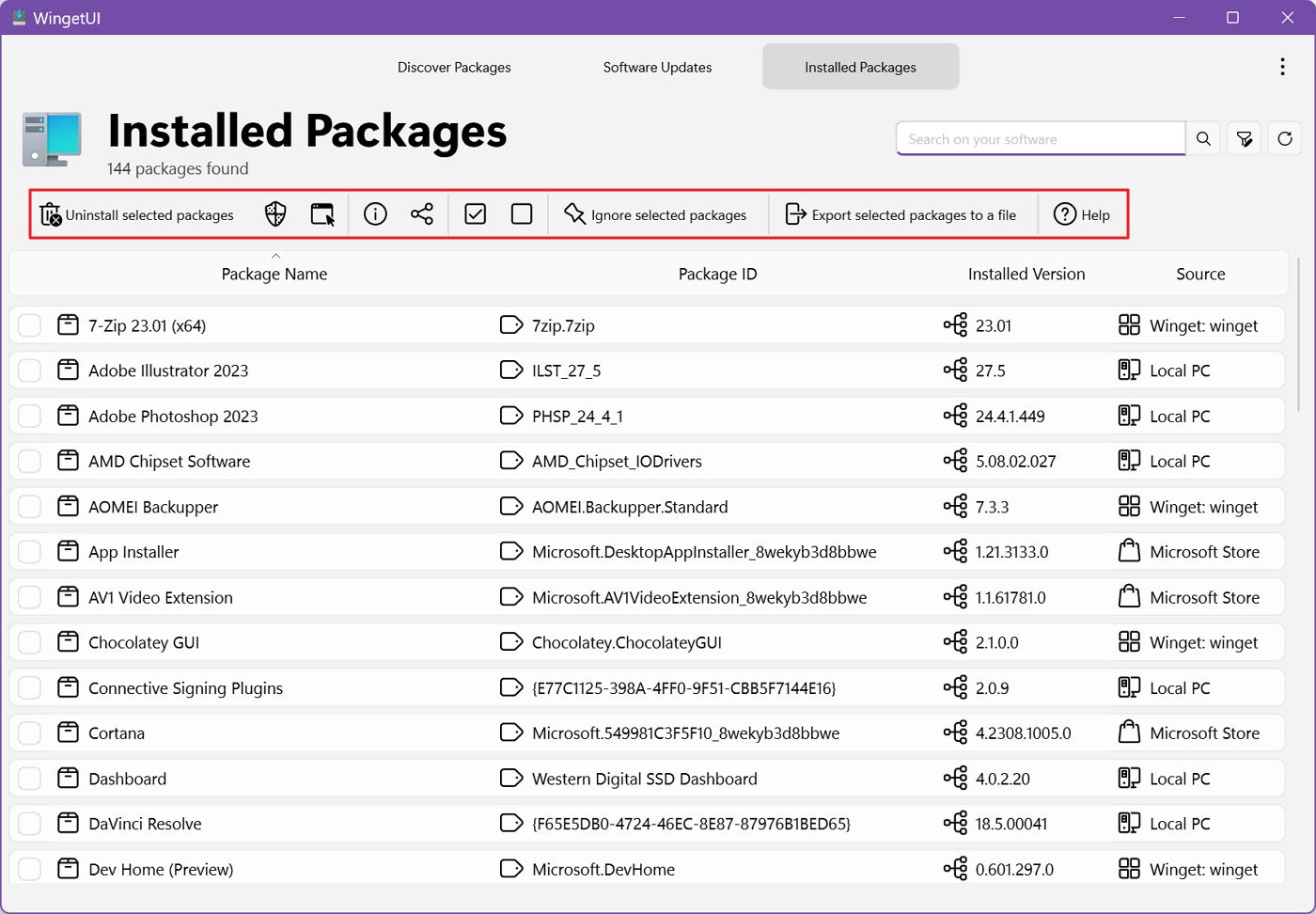
Task: Sort by Installed Version column header
Action: [1026, 274]
